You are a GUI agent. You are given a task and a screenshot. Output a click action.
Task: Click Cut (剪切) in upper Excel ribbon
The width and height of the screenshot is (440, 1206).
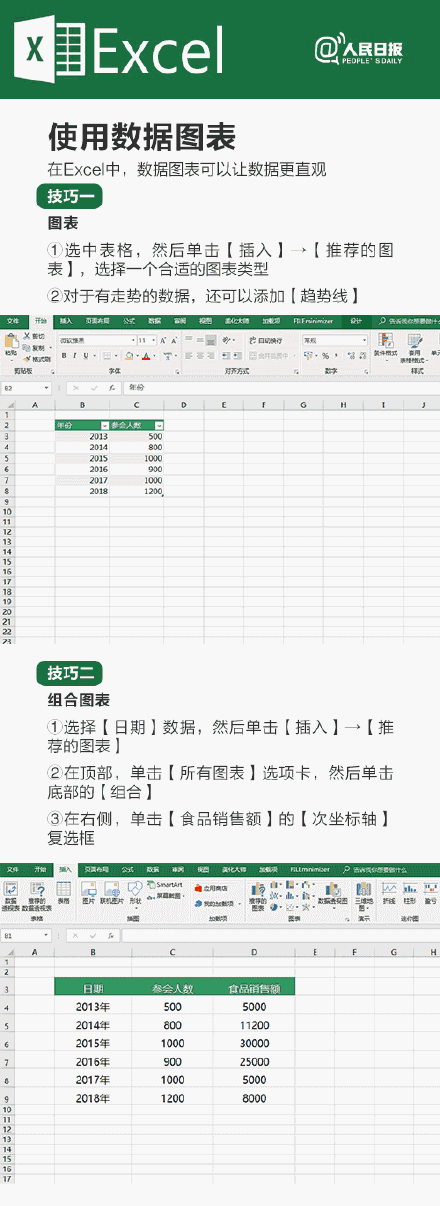pos(33,336)
